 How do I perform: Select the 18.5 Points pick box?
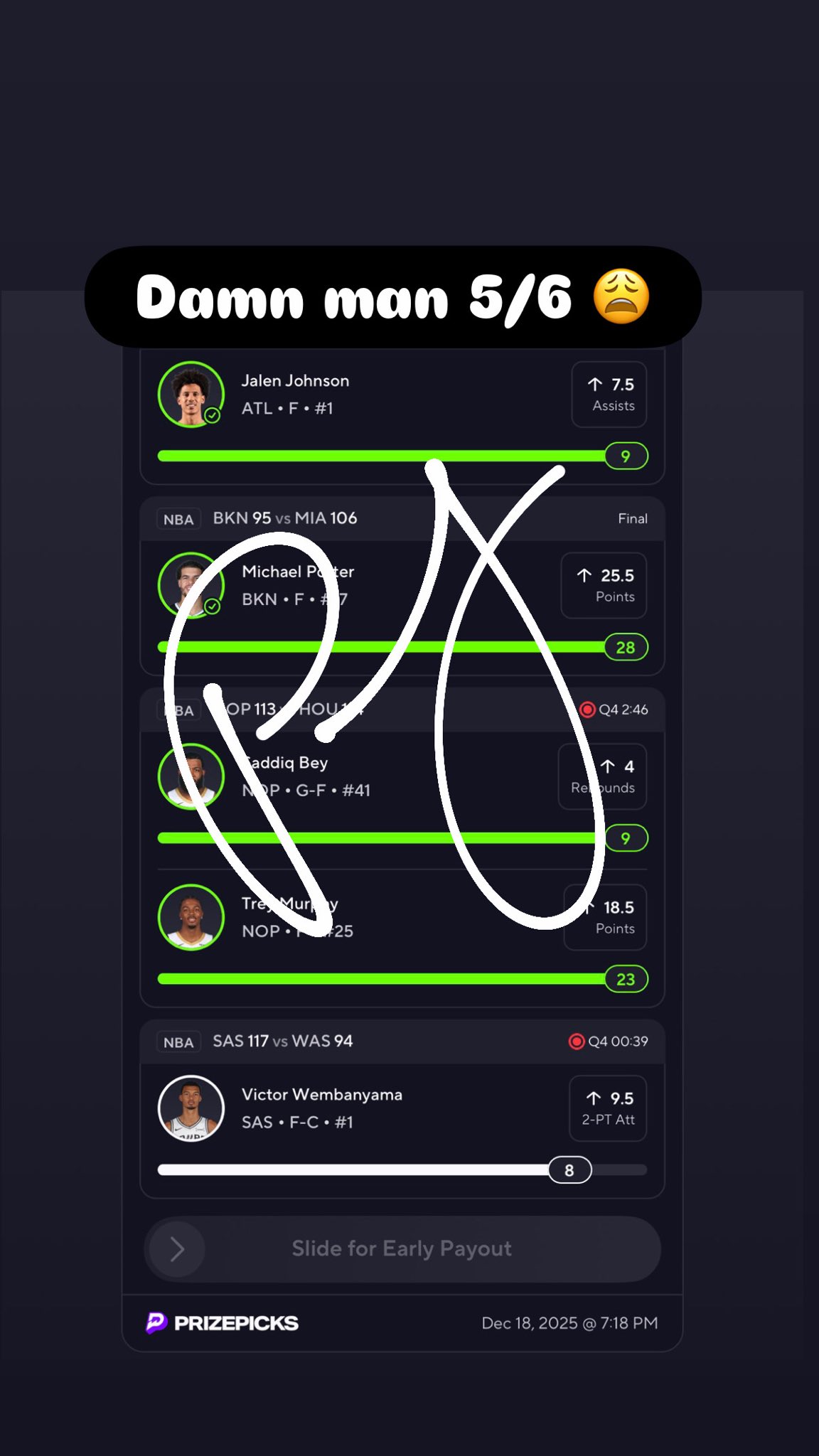coord(606,917)
